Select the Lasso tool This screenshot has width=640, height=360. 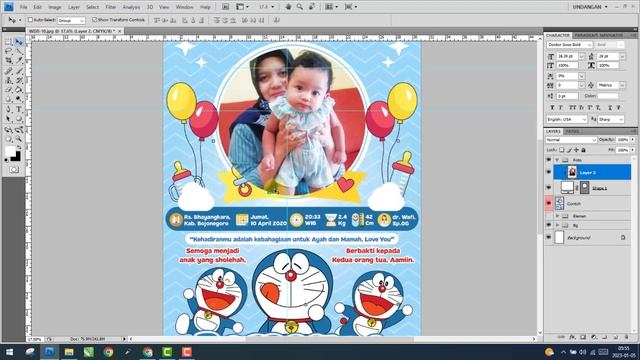[9, 51]
